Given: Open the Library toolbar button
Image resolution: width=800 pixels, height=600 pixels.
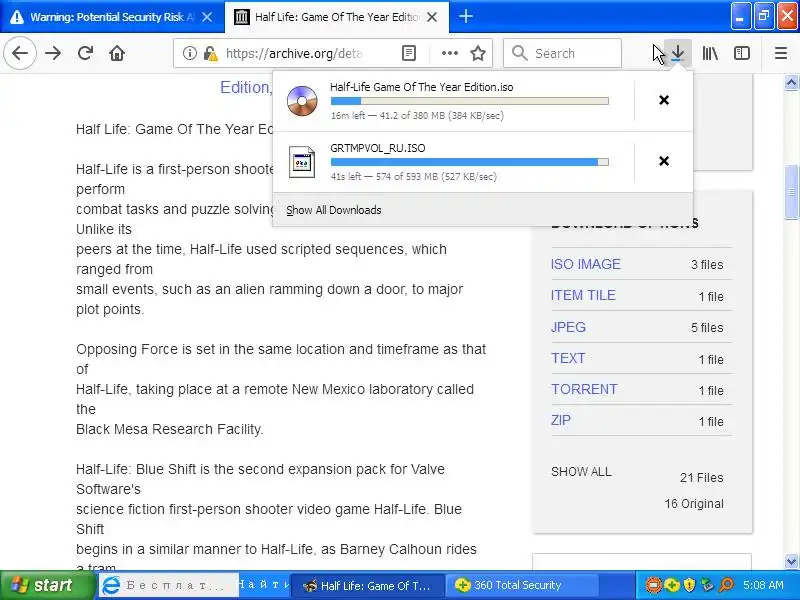Looking at the screenshot, I should 710,53.
